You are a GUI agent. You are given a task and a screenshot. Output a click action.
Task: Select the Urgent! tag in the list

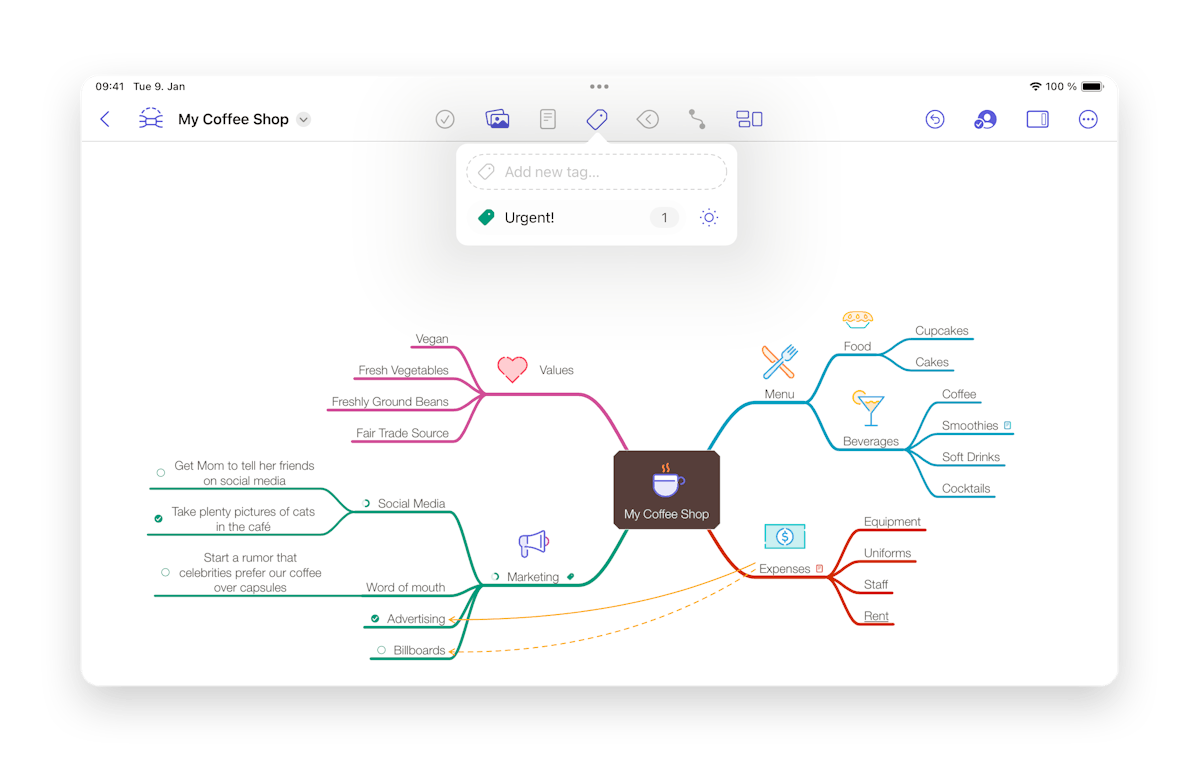pos(528,217)
